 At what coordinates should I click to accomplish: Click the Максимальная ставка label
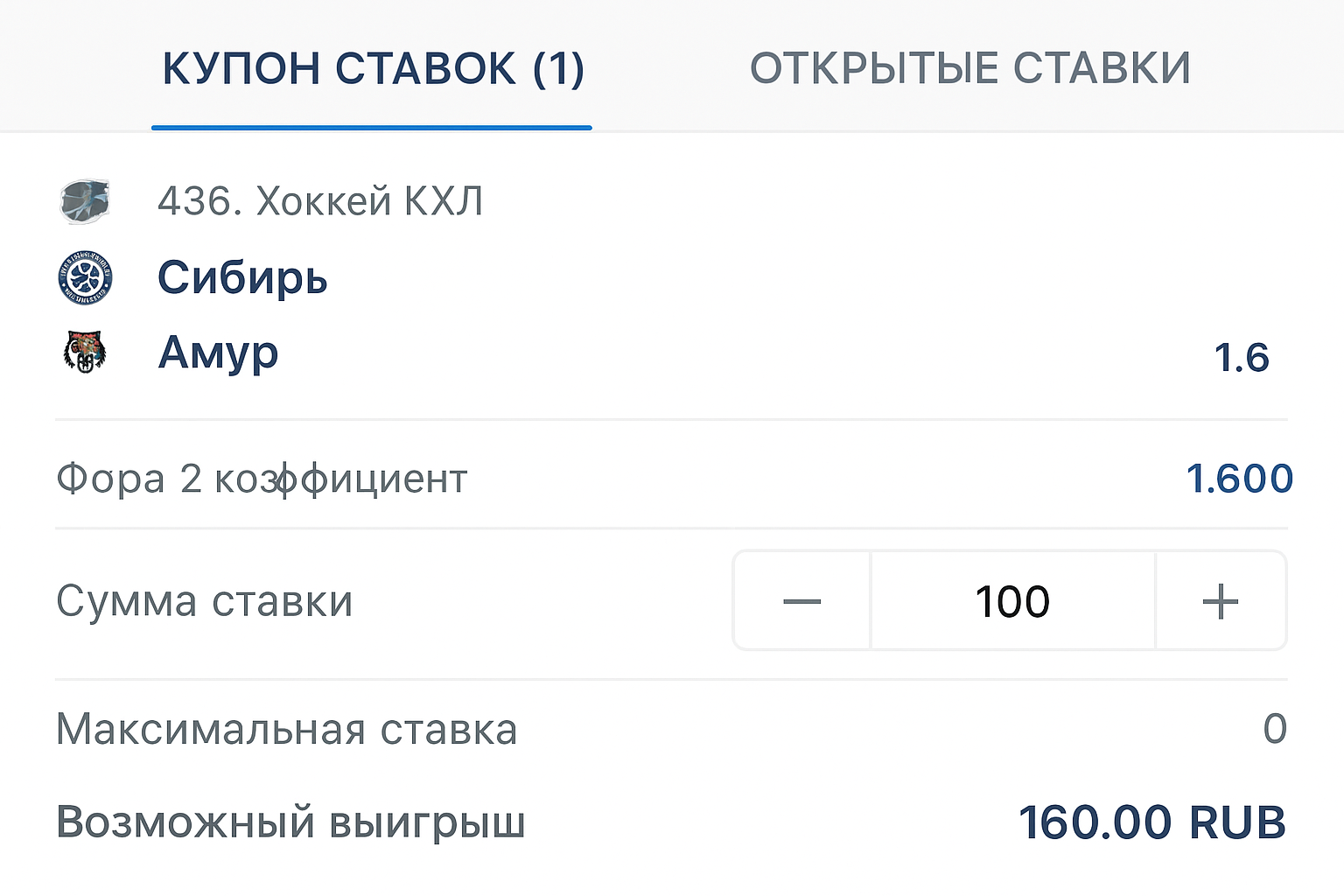(x=286, y=729)
